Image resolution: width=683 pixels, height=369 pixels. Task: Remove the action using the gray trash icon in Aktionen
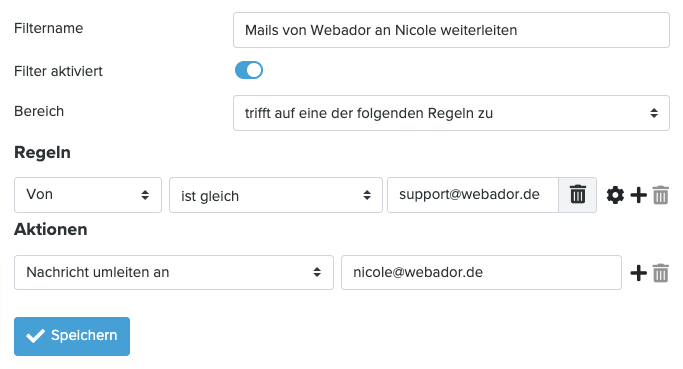coord(660,273)
